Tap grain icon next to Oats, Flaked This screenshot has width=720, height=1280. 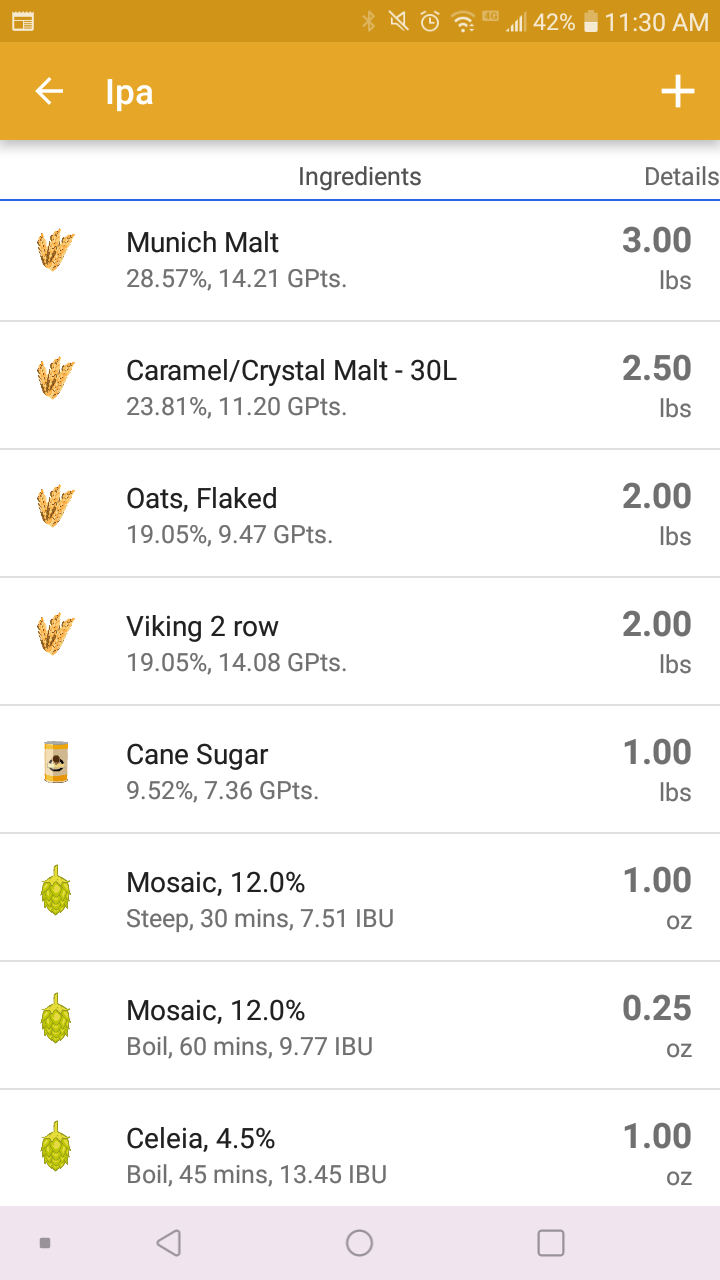tap(55, 506)
